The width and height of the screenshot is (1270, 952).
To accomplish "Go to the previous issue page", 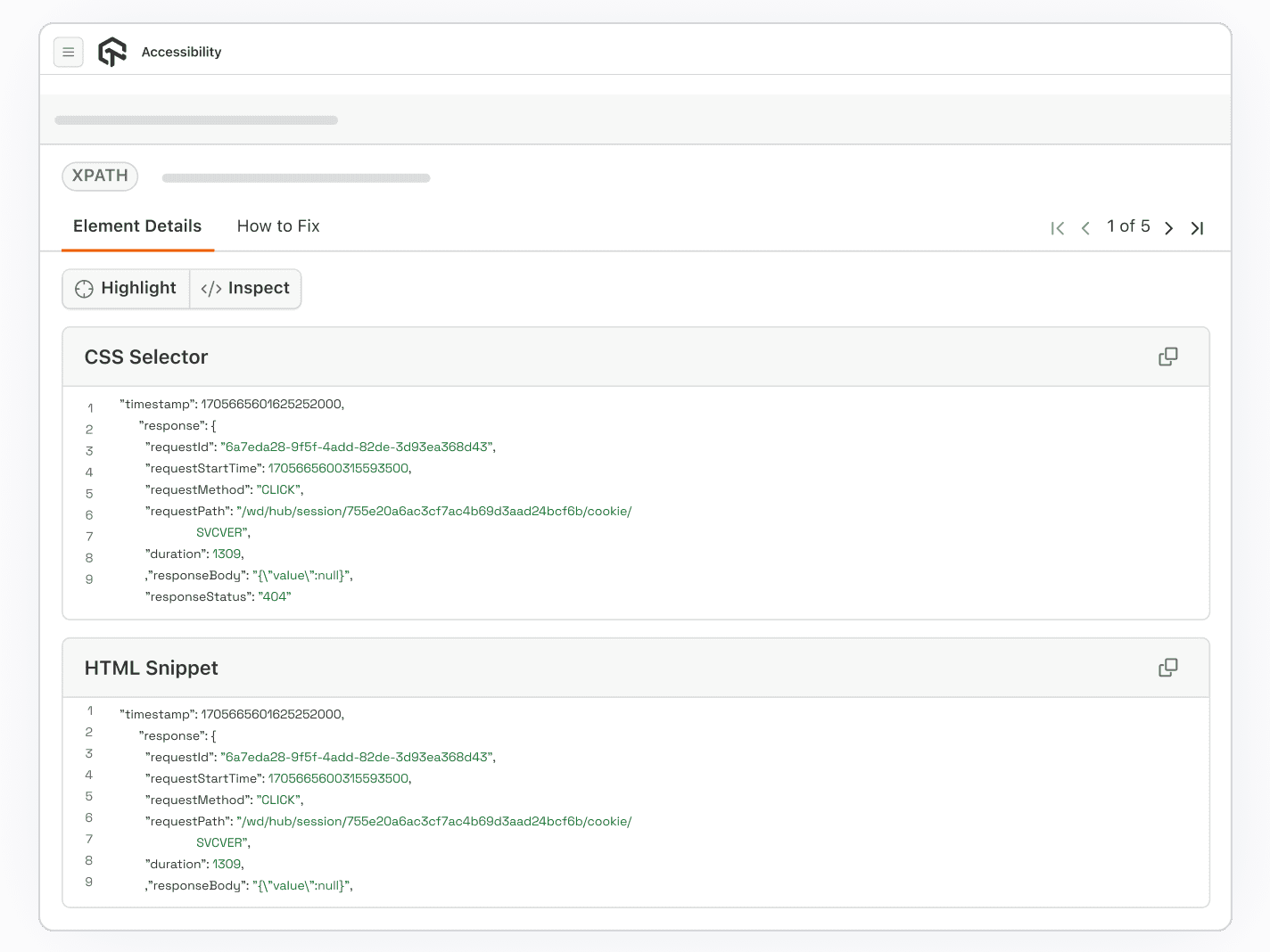I will point(1085,228).
